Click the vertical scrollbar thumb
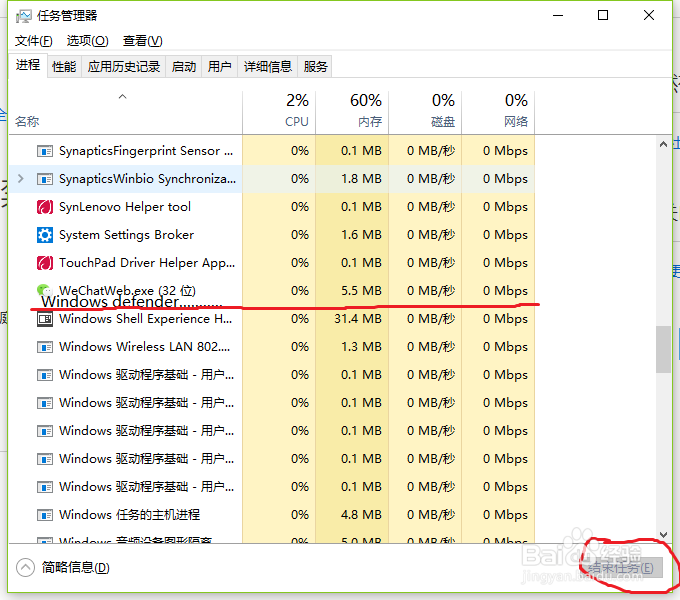 pyautogui.click(x=663, y=349)
